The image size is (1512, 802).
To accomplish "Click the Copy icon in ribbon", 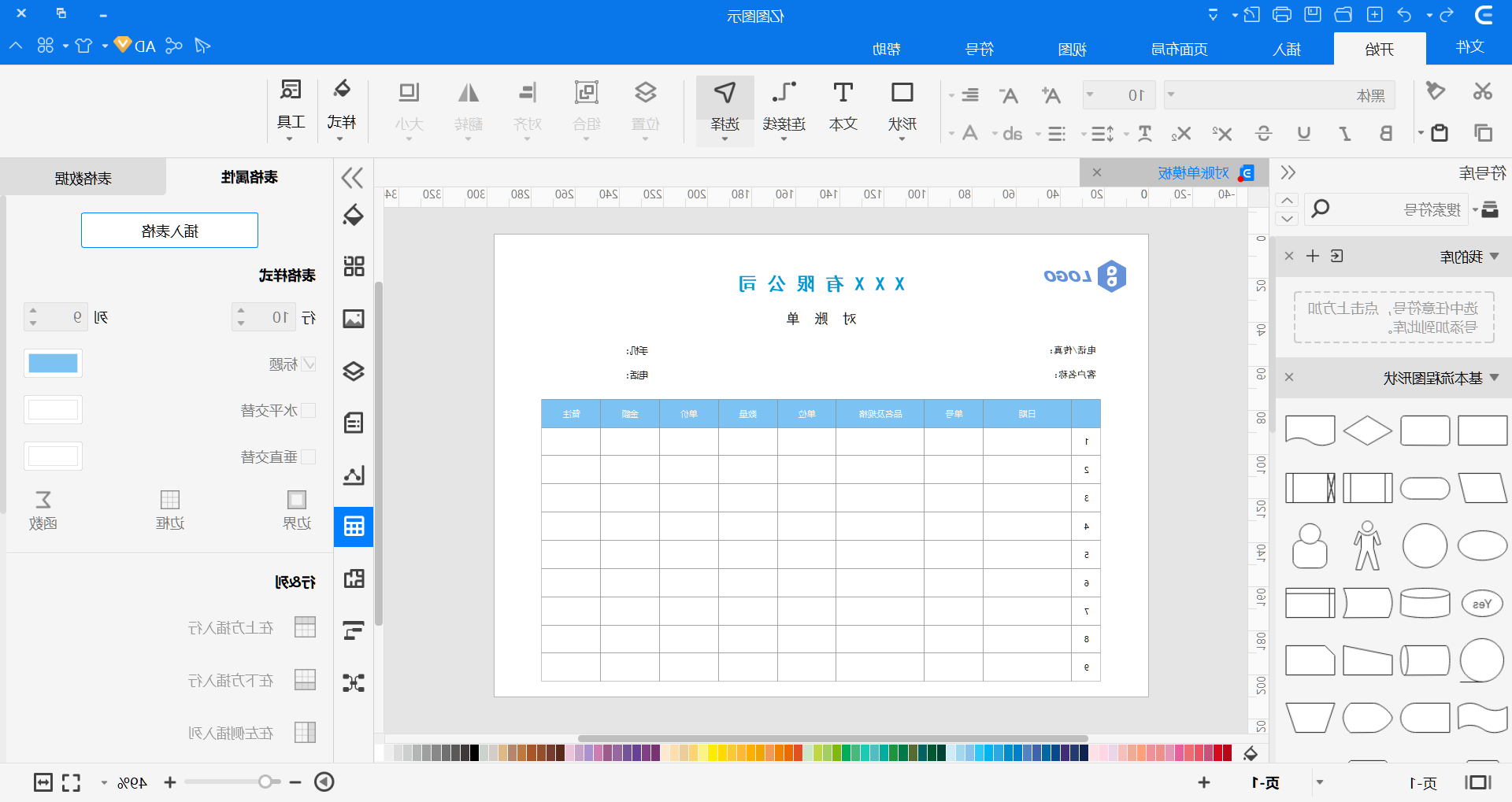I will [x=1484, y=133].
